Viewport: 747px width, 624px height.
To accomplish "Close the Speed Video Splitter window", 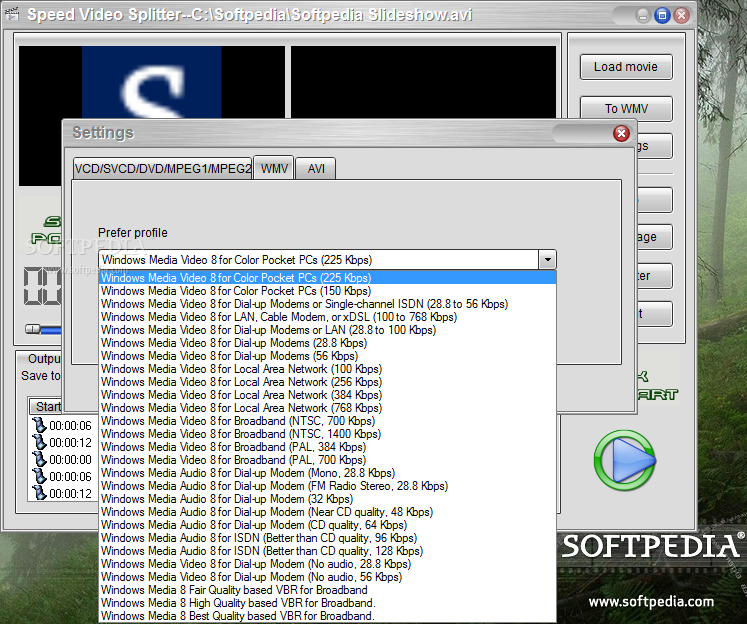I will (682, 15).
